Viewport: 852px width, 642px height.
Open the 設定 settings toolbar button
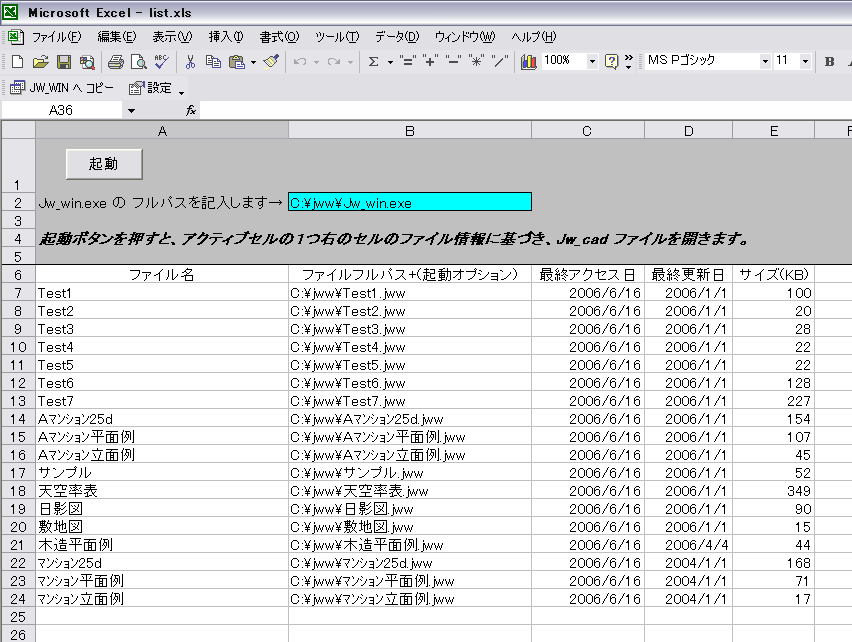[x=151, y=88]
